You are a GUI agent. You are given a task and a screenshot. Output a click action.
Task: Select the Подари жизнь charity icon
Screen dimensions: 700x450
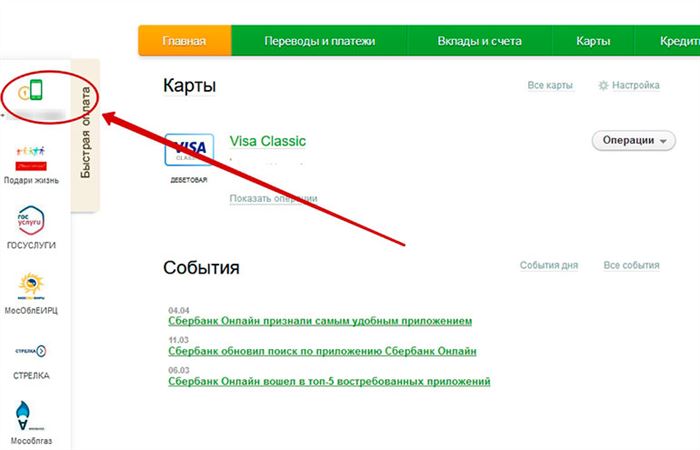point(31,158)
